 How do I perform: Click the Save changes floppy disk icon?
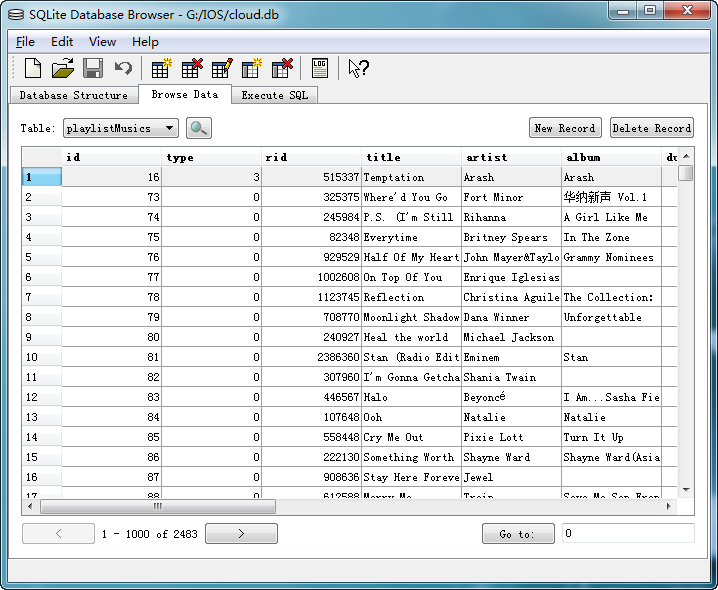93,68
